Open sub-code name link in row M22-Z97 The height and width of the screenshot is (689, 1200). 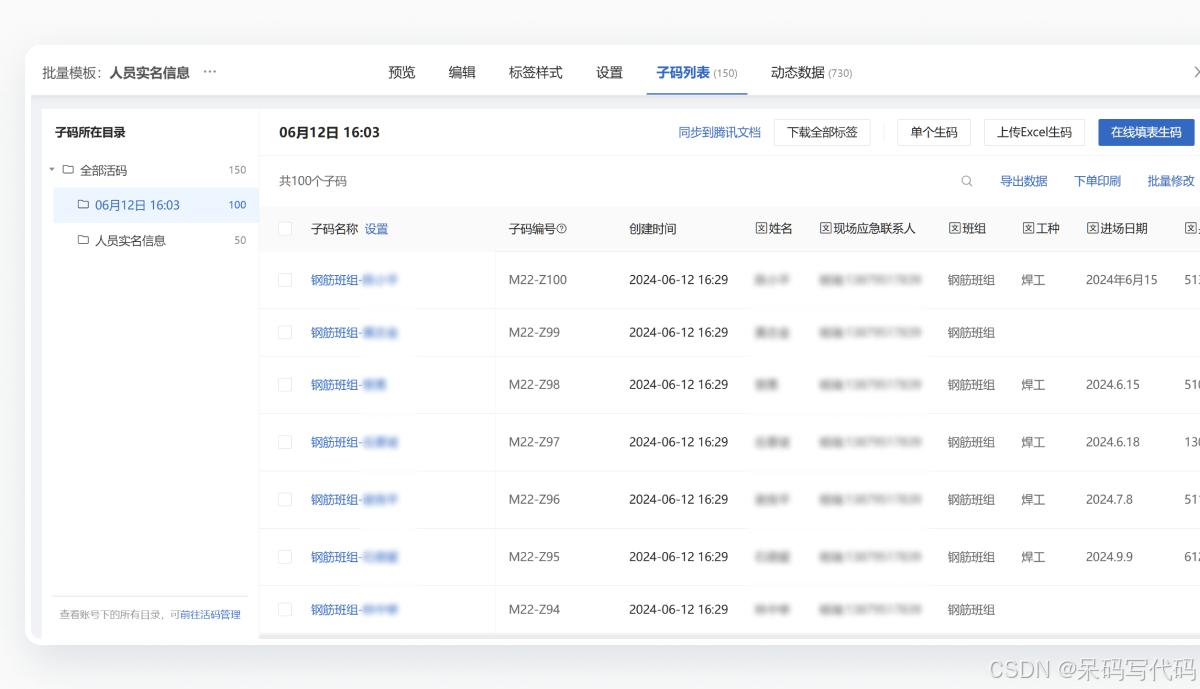click(354, 442)
